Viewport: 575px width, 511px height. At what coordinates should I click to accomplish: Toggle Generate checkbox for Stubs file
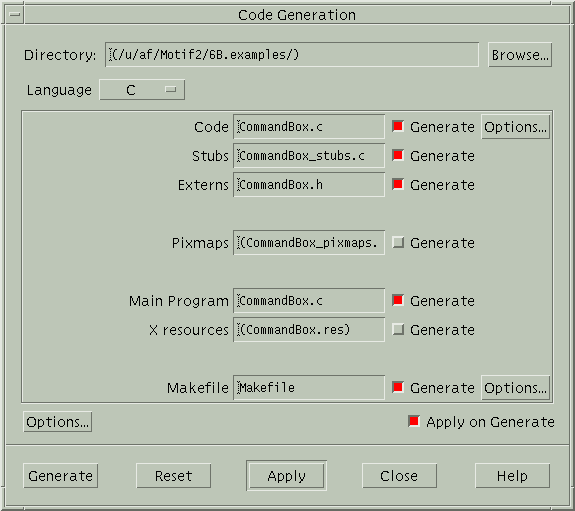[398, 156]
